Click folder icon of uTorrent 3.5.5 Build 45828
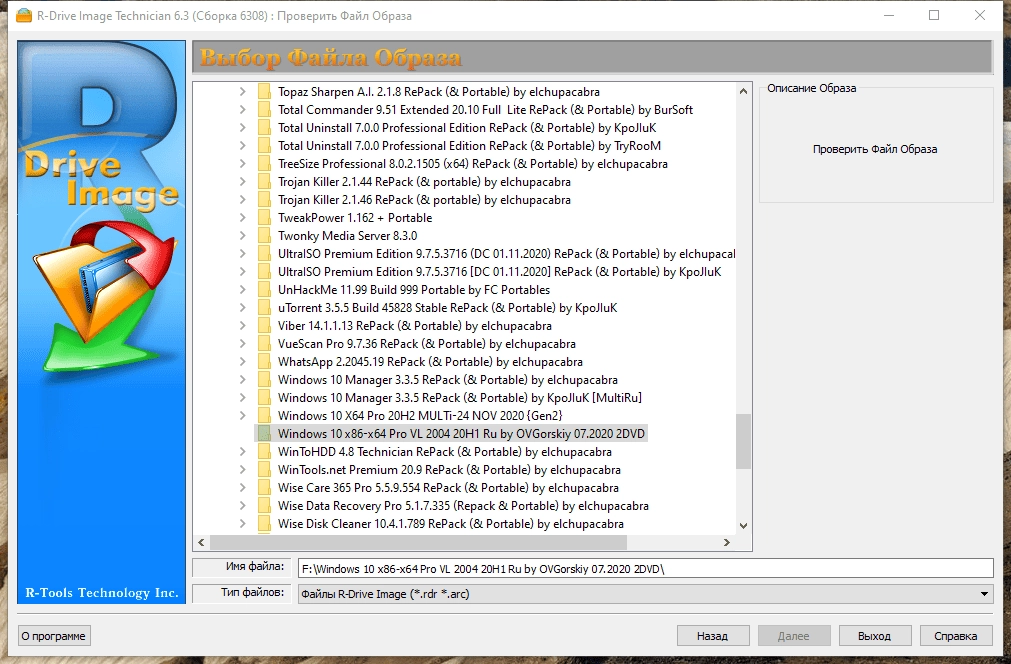The width and height of the screenshot is (1011, 664). tap(264, 308)
